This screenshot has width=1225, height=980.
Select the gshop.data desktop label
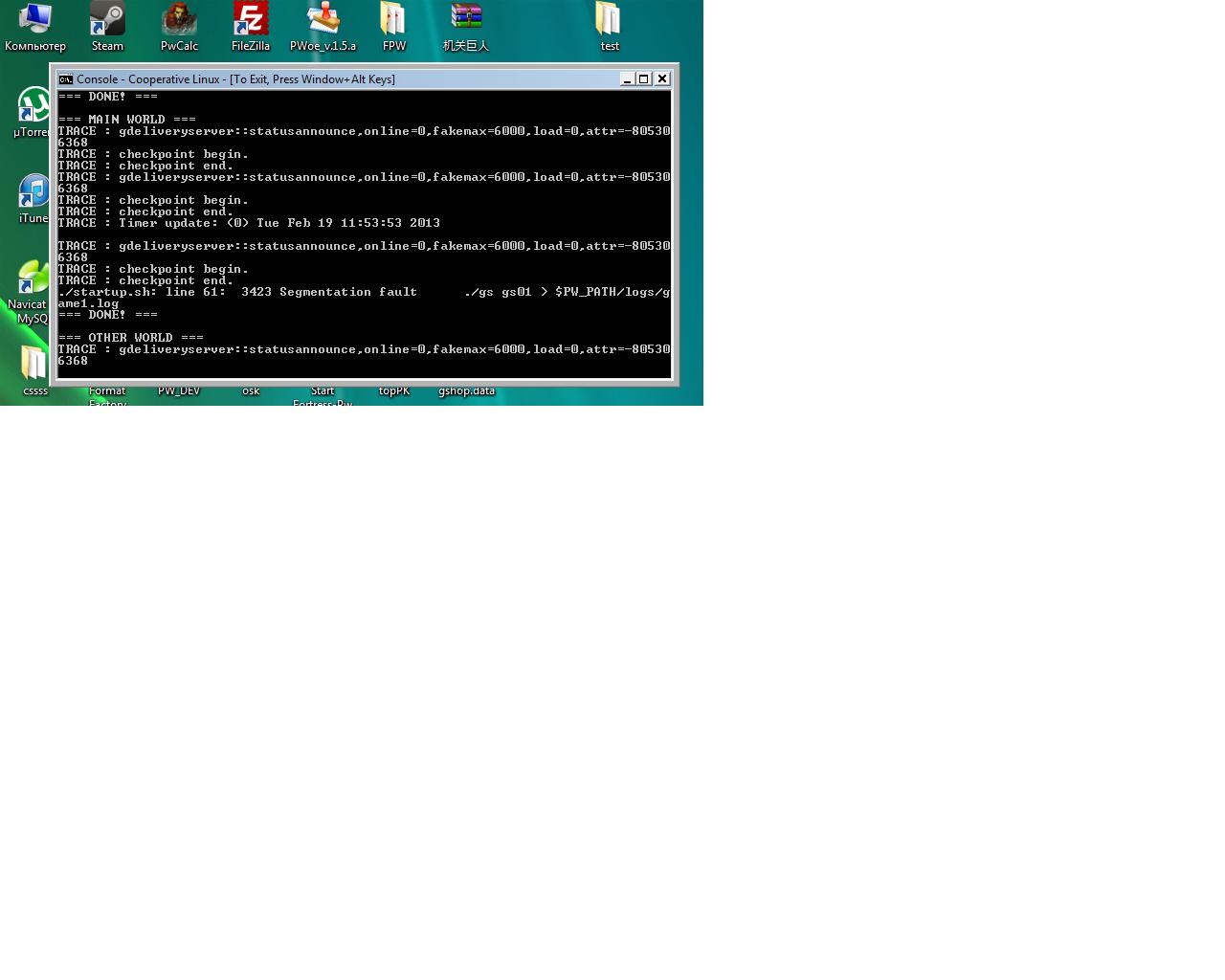(x=466, y=390)
